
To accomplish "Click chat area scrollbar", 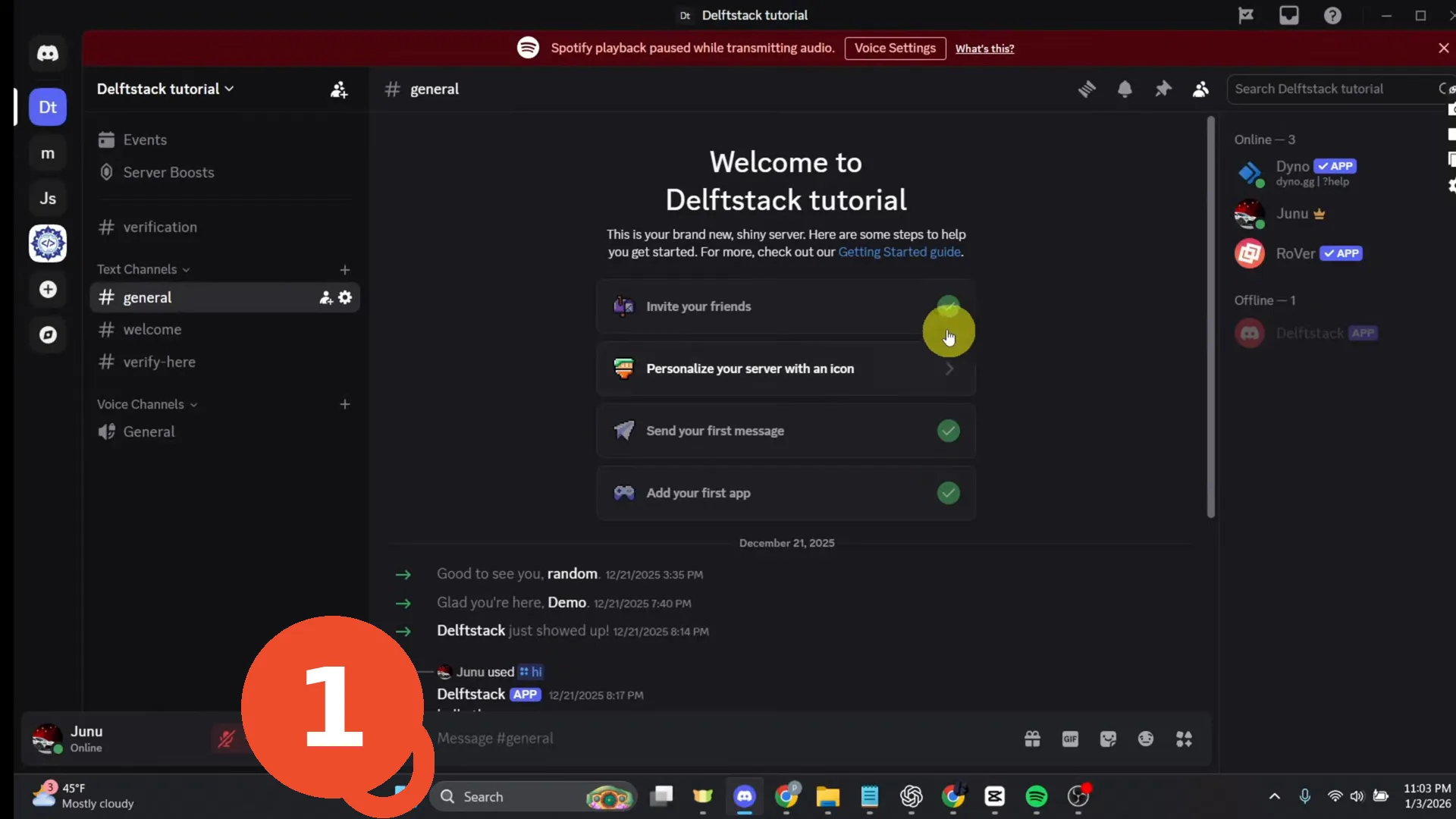I will [1210, 317].
